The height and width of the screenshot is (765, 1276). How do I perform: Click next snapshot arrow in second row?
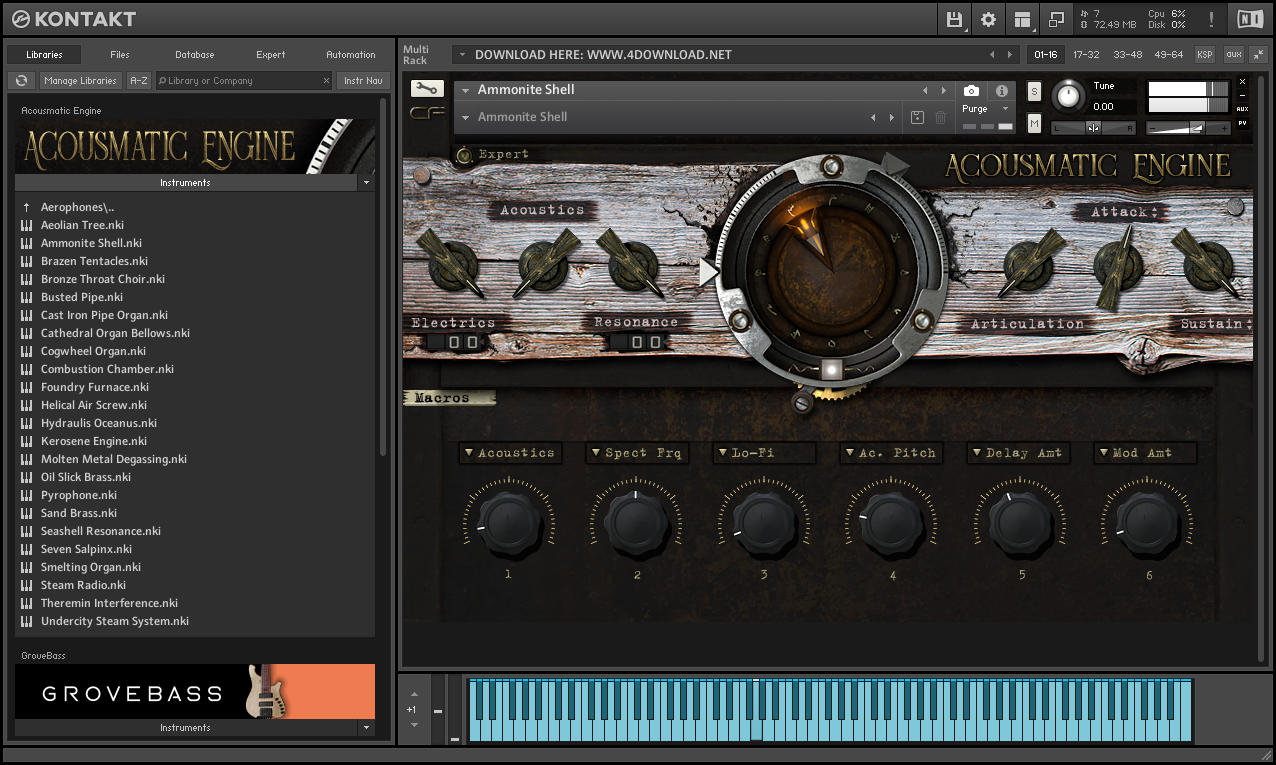click(893, 117)
